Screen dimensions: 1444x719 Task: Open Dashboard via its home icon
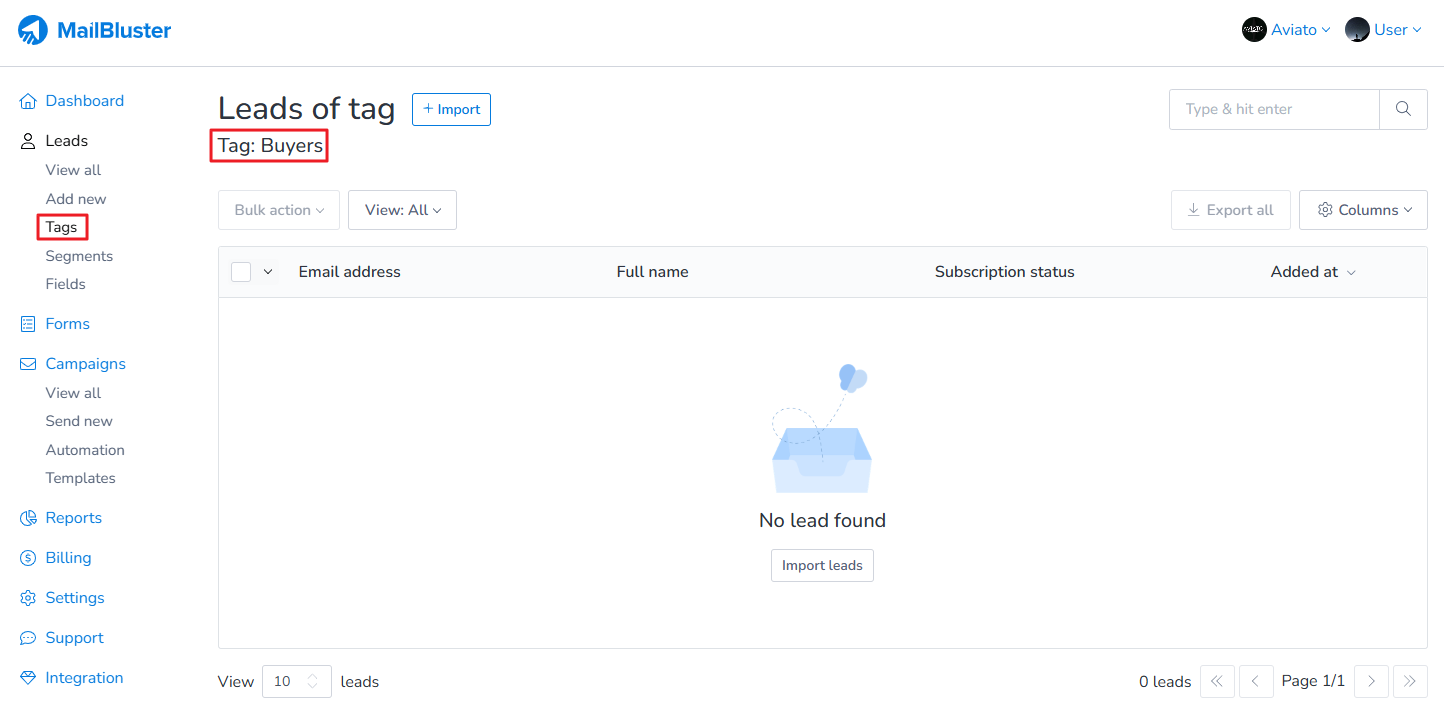pyautogui.click(x=28, y=101)
